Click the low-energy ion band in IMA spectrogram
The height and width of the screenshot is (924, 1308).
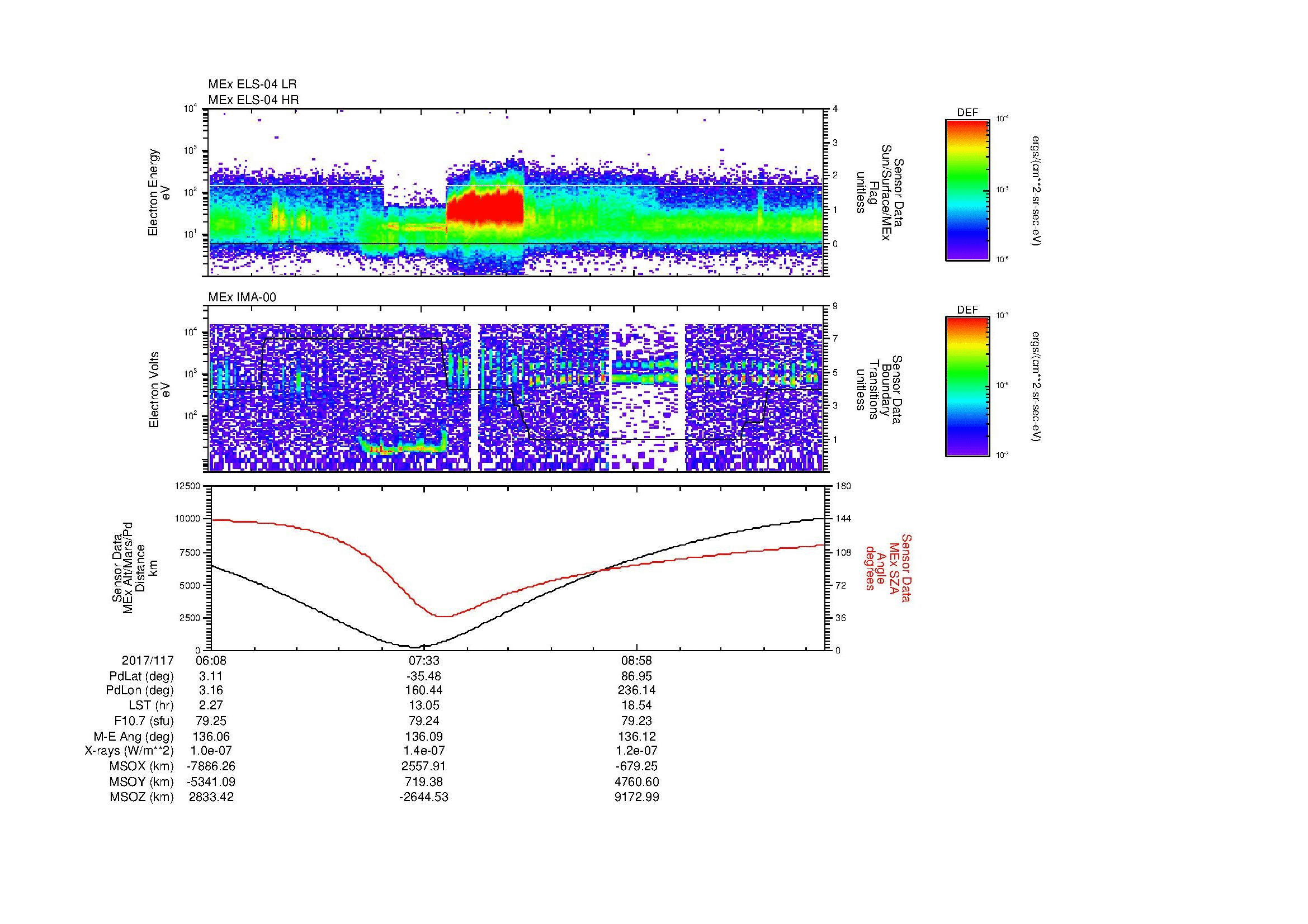[403, 444]
